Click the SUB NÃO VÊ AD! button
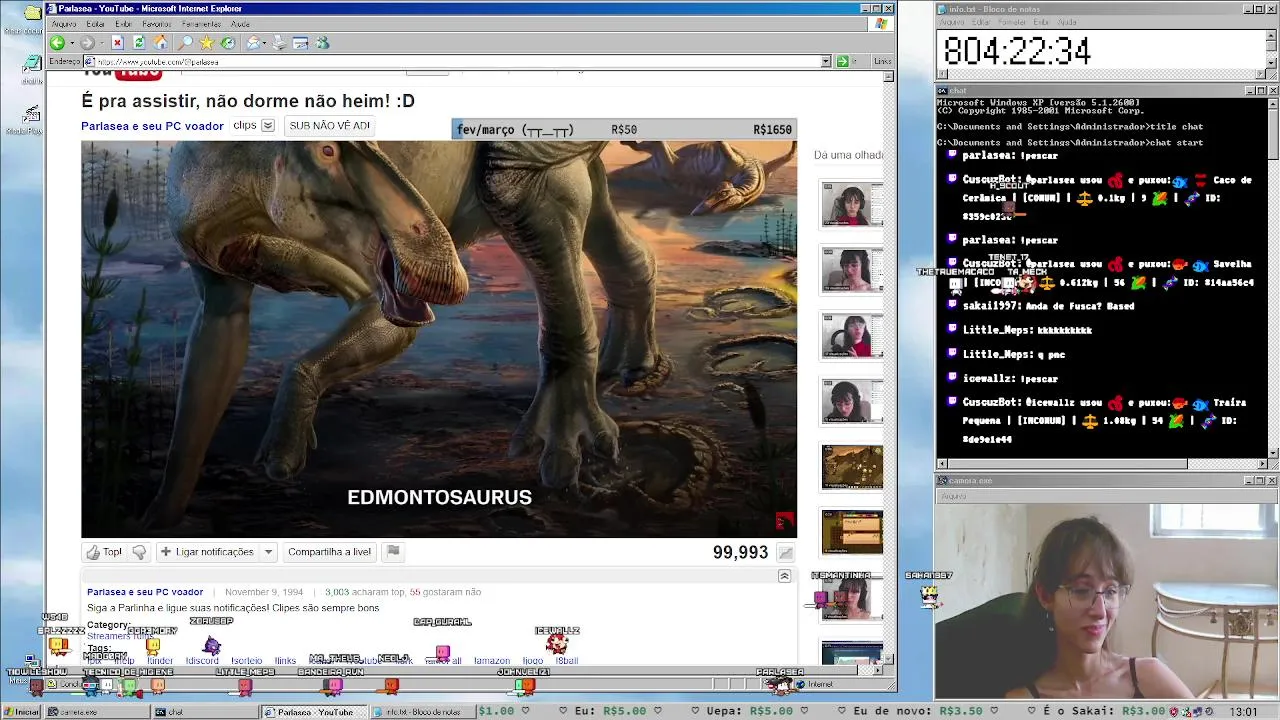 [x=329, y=126]
